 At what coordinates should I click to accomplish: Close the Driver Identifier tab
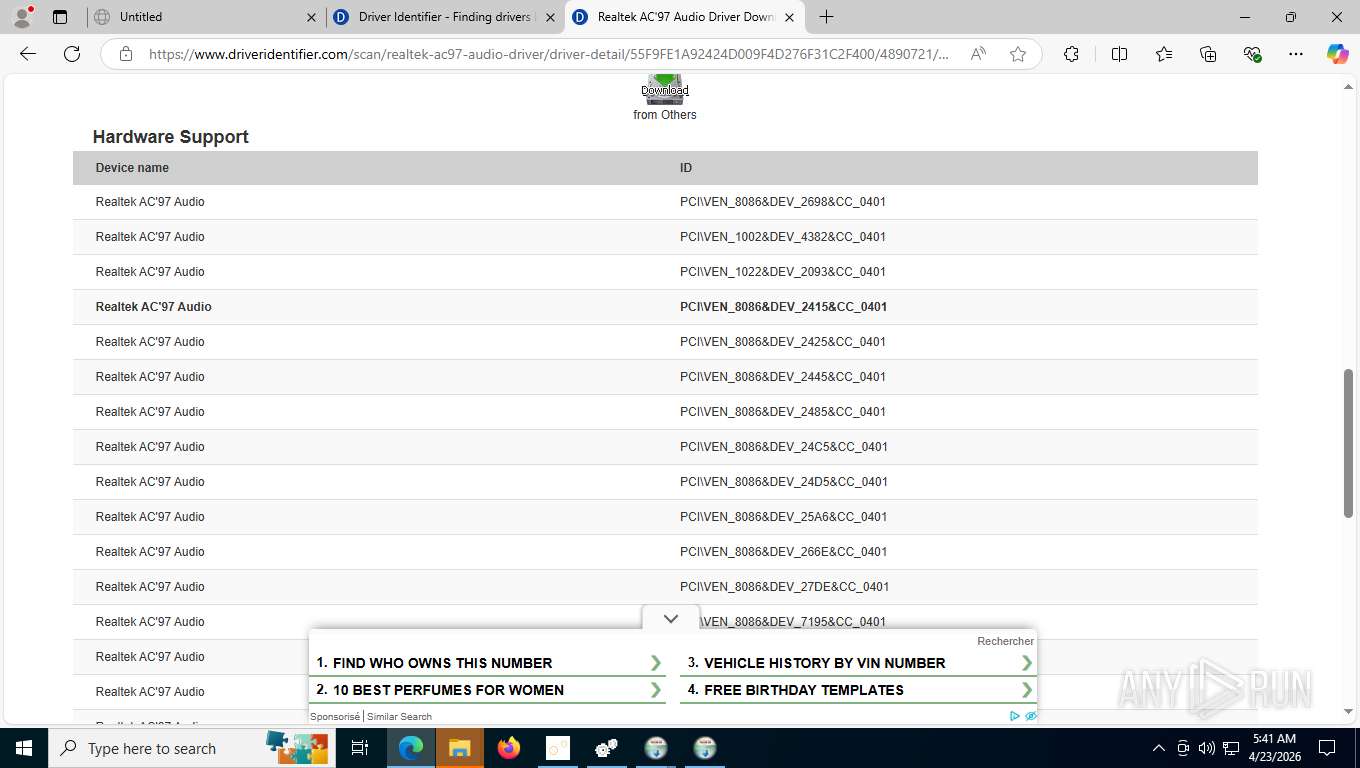[550, 17]
